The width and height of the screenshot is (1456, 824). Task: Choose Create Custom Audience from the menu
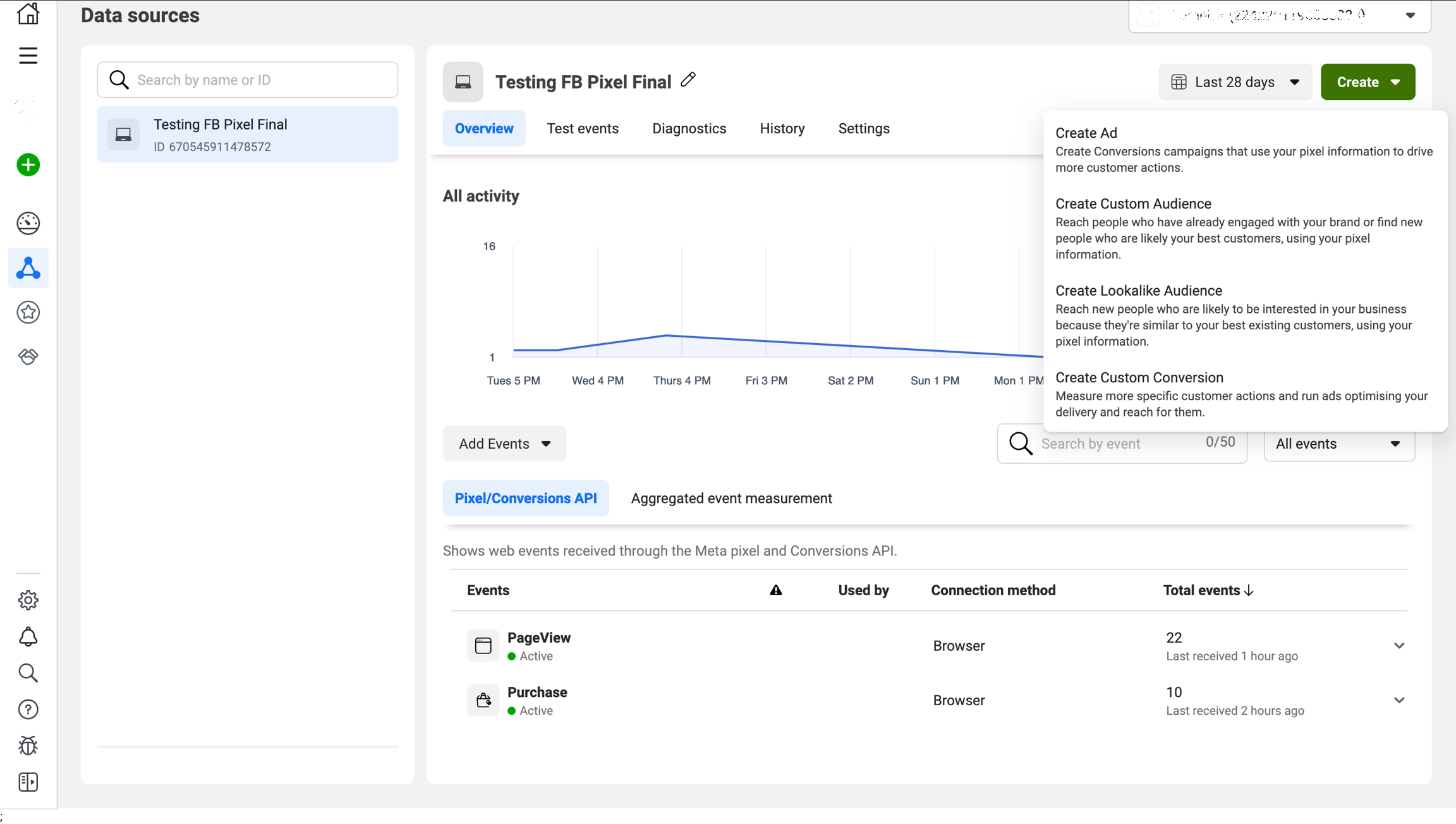[1132, 203]
